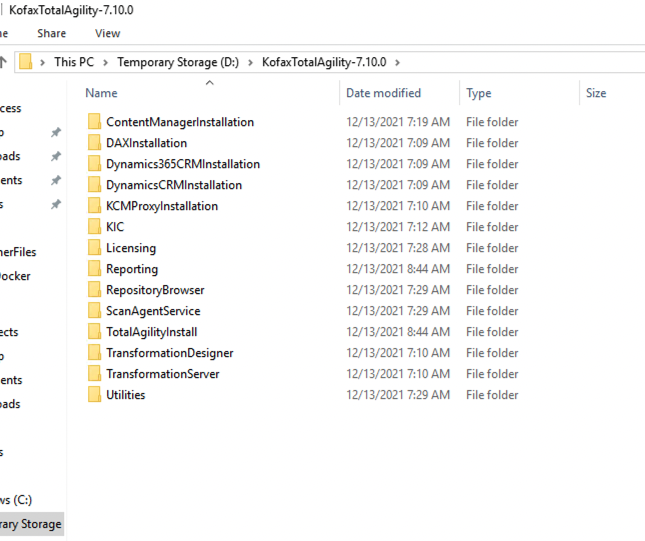Screen dimensions: 645x541
Task: Expand chevron after Temporary Storage (D:)
Action: [250, 63]
